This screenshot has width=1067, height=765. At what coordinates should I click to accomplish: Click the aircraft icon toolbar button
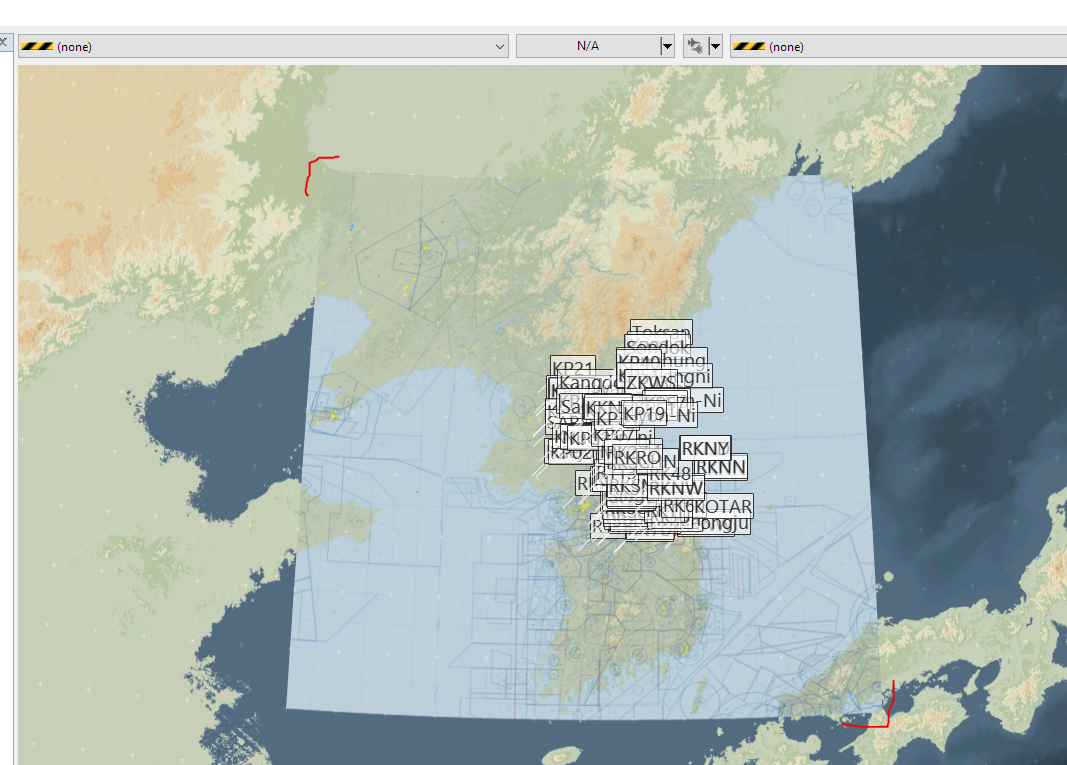(695, 46)
